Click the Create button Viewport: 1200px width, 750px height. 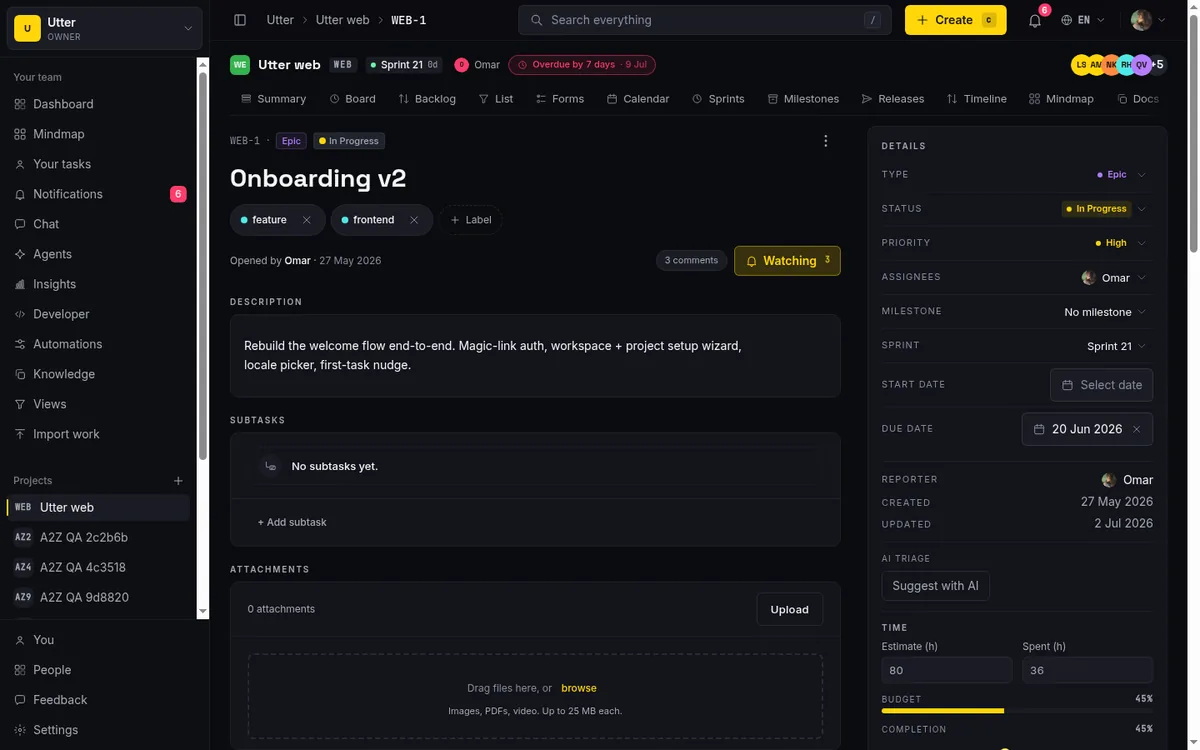956,20
